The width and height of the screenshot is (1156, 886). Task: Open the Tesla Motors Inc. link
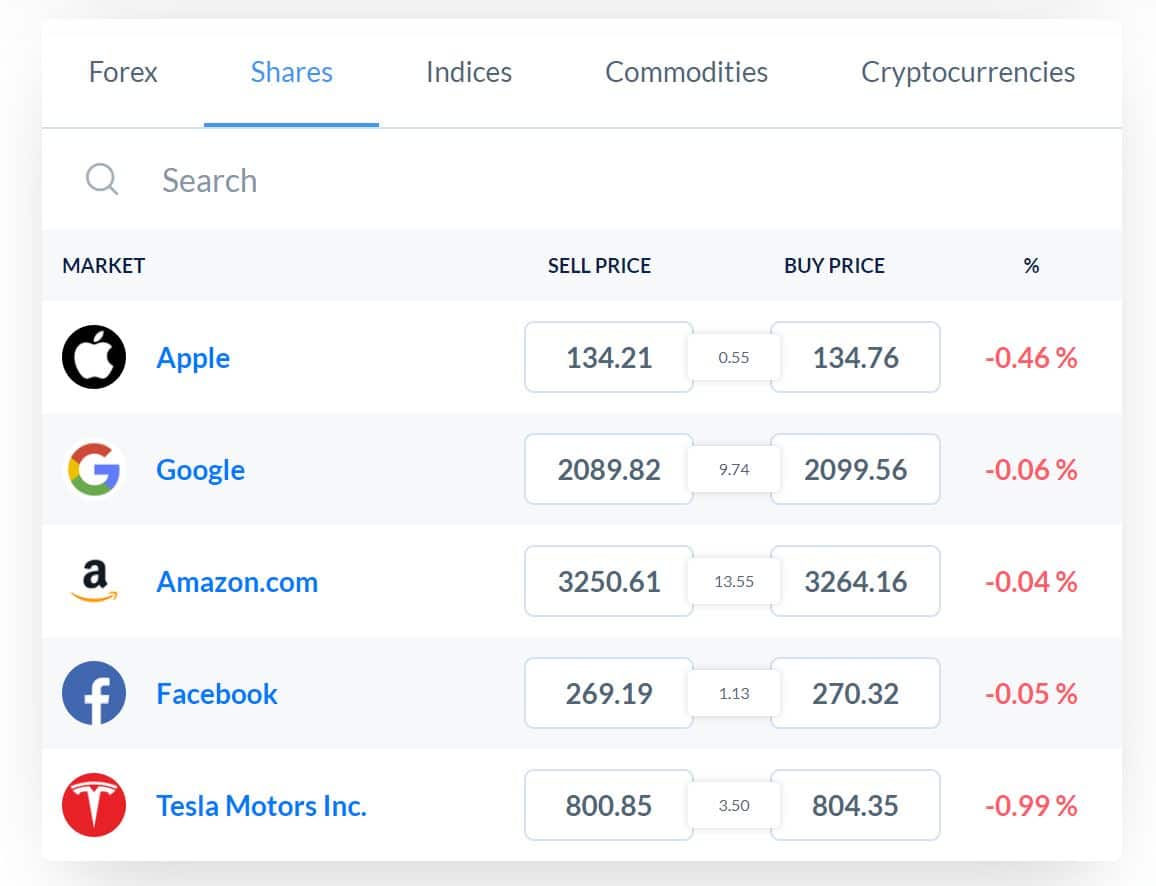click(x=261, y=806)
